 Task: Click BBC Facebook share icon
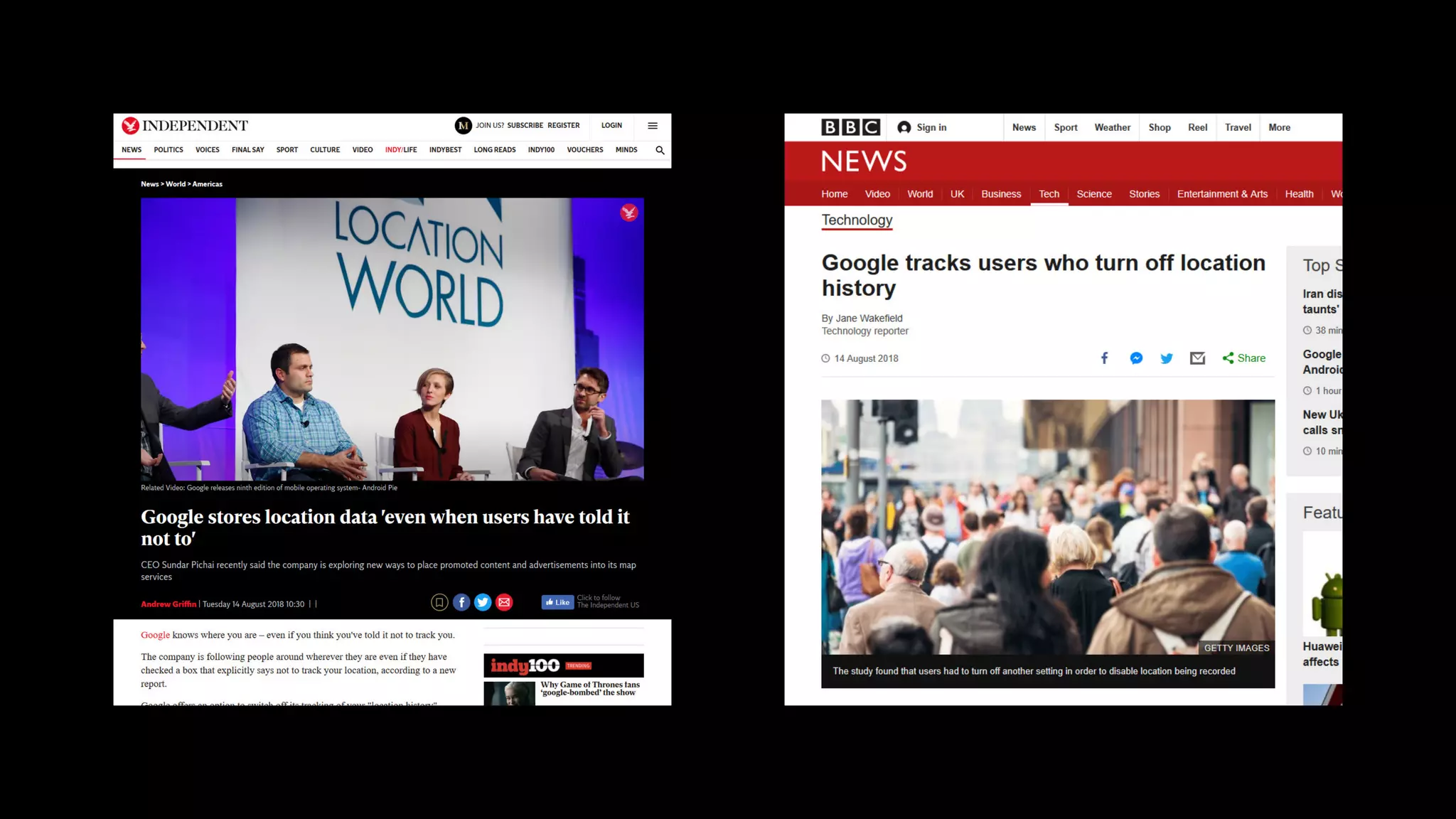click(1104, 358)
